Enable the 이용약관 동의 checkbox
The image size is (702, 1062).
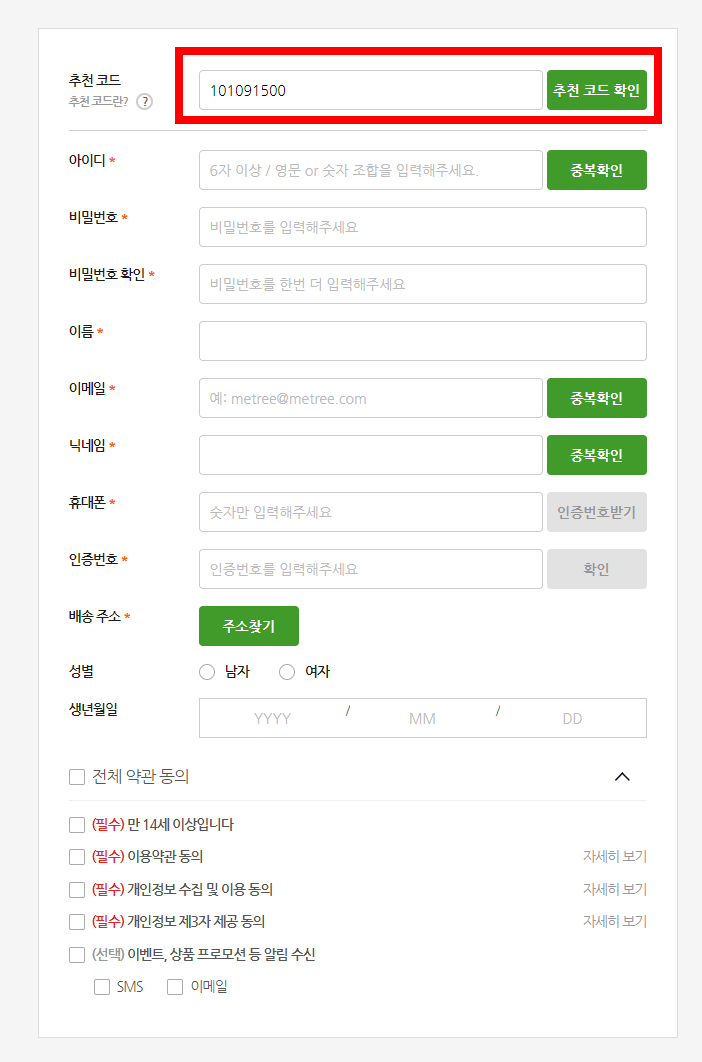pos(75,856)
